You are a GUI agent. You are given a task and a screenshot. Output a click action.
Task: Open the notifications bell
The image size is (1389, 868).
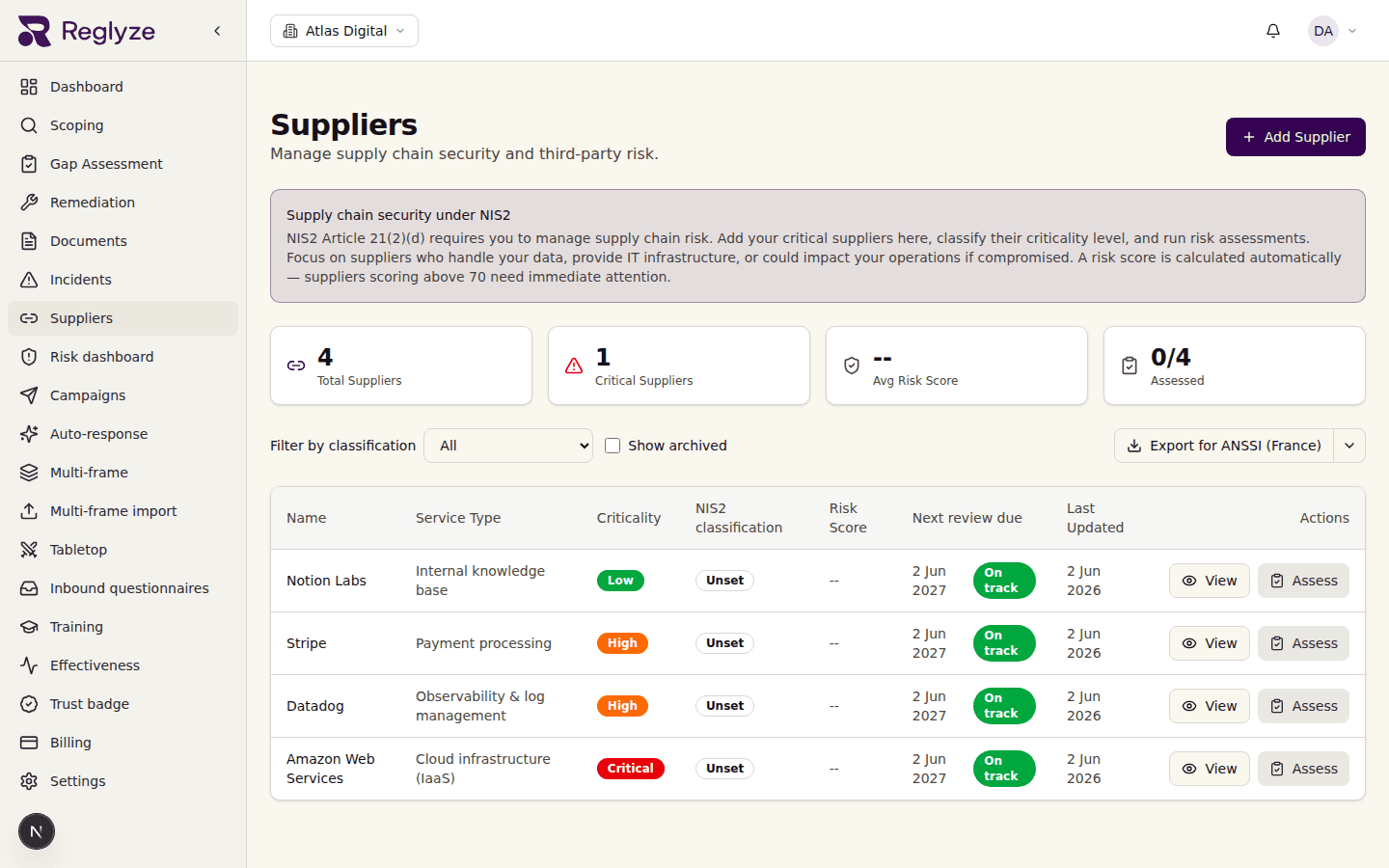pyautogui.click(x=1273, y=31)
